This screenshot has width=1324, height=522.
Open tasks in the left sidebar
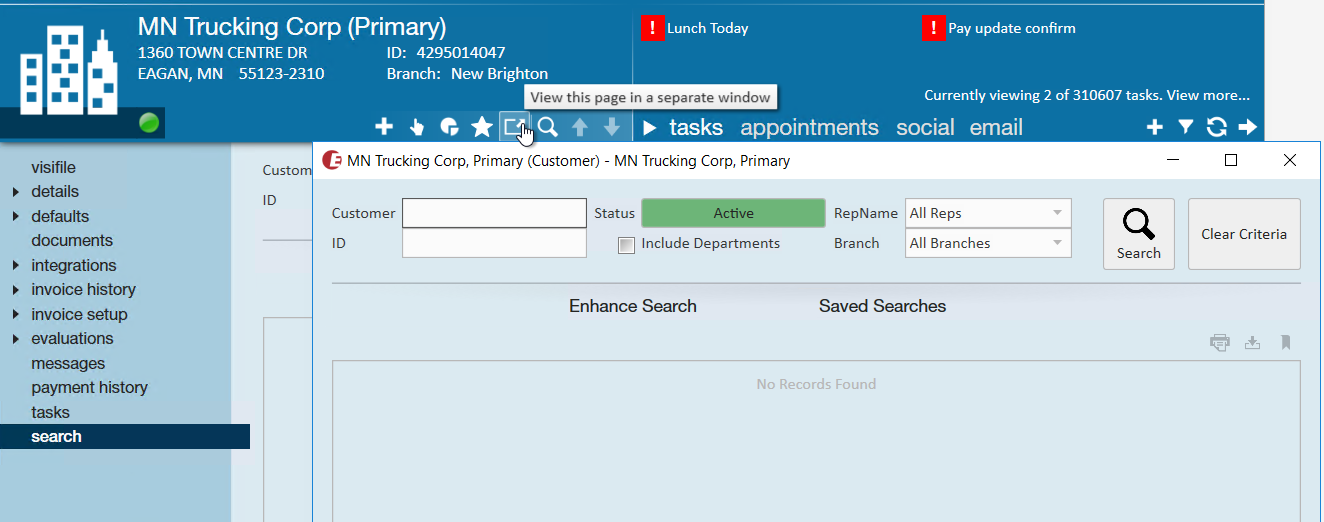coord(50,412)
